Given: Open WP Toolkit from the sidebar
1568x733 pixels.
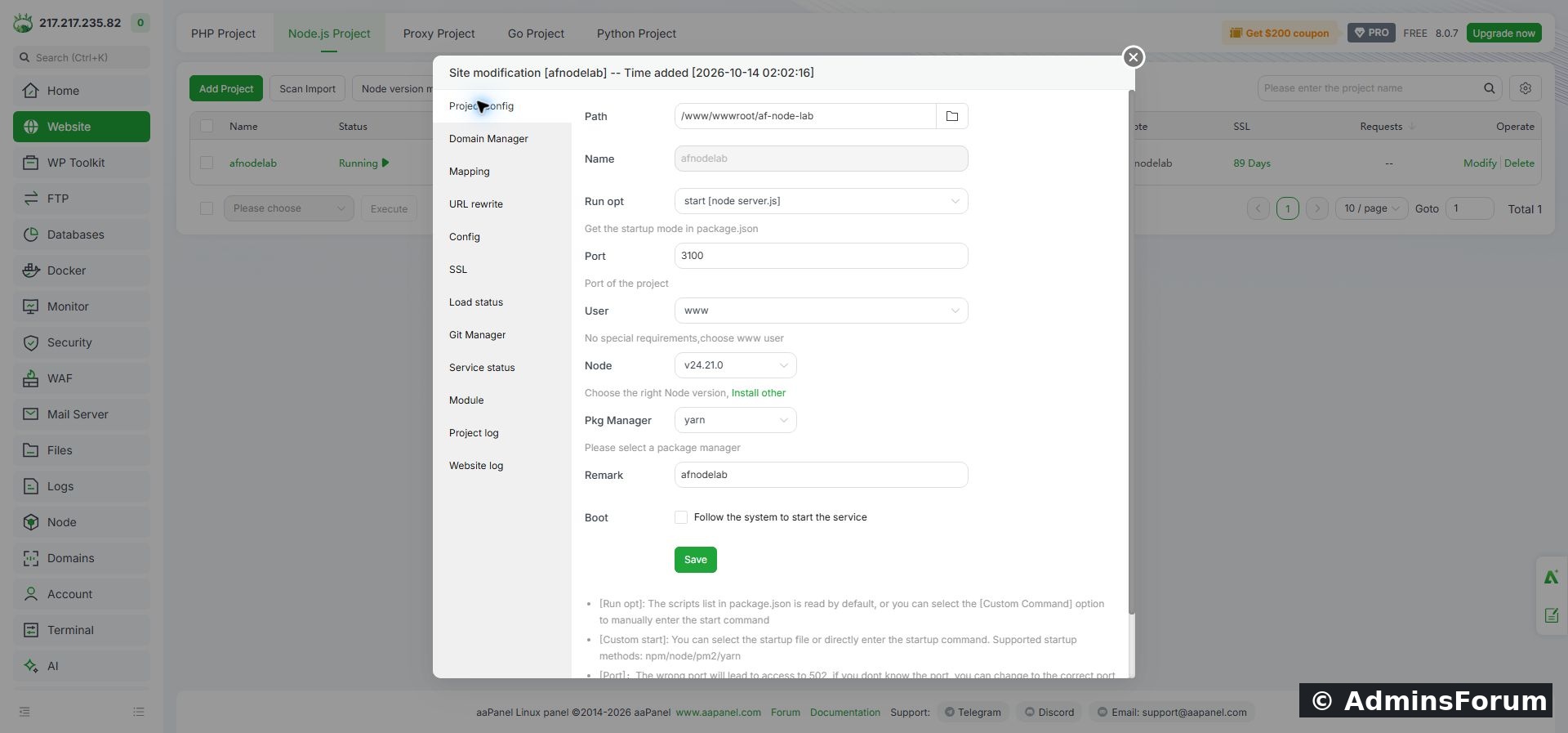Looking at the screenshot, I should (82, 163).
